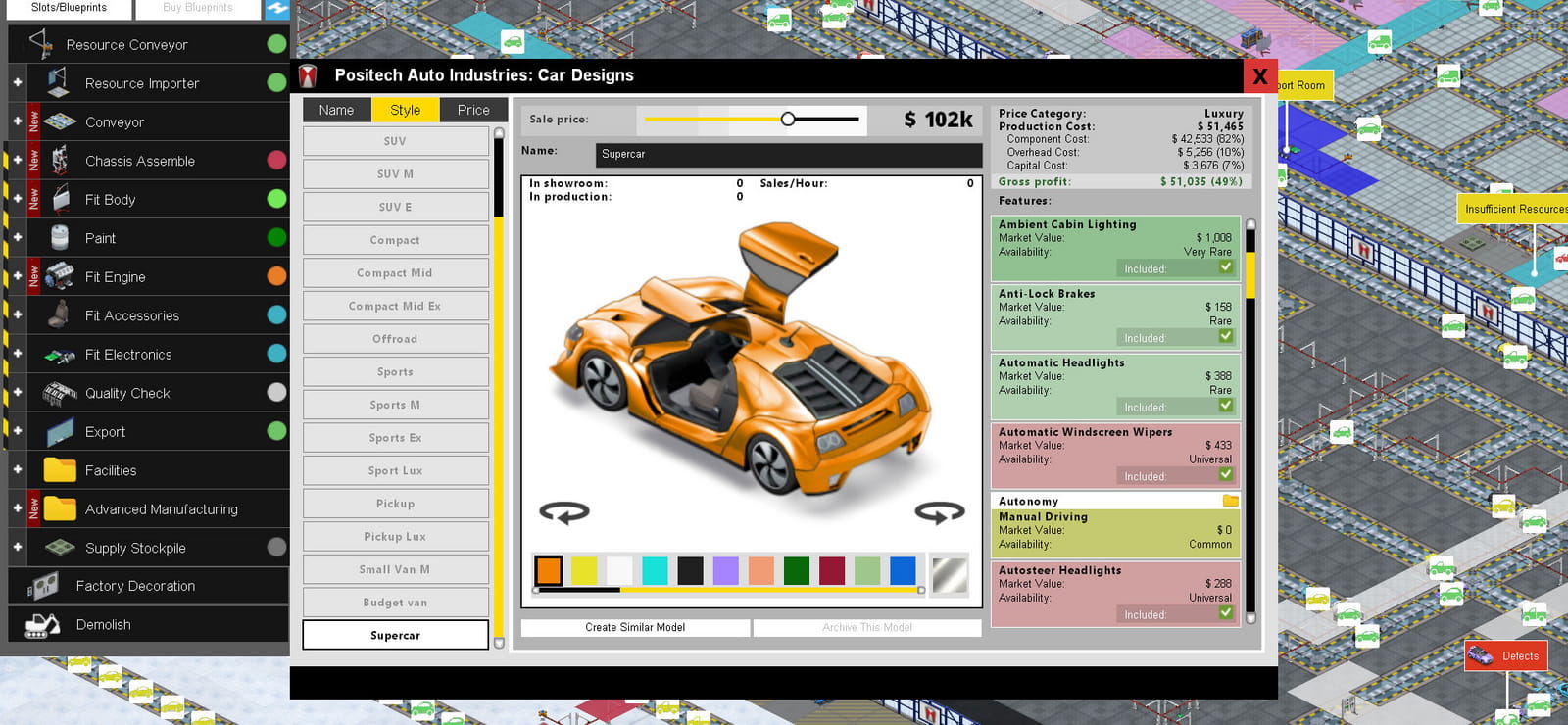Select the Fit Accessories seat icon
The image size is (1568, 725).
pos(59,315)
